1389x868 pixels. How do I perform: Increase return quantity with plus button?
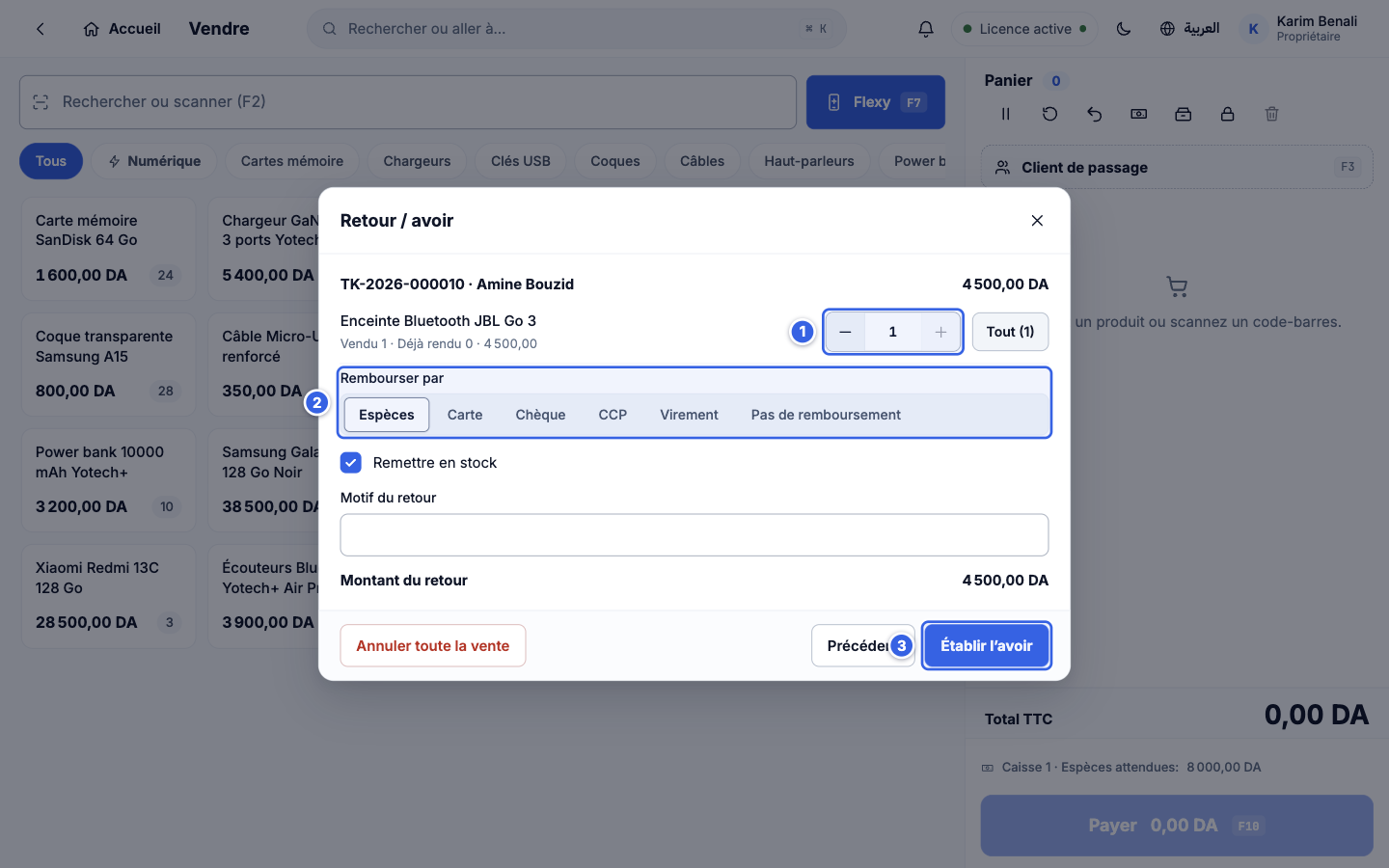pos(940,332)
